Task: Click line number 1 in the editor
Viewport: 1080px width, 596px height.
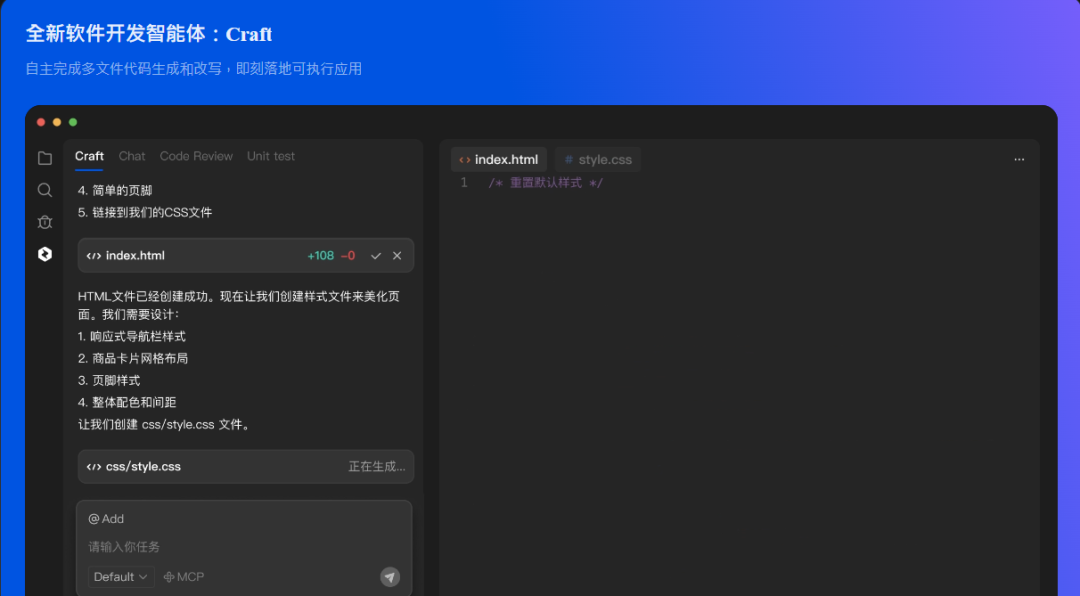Action: pos(464,183)
